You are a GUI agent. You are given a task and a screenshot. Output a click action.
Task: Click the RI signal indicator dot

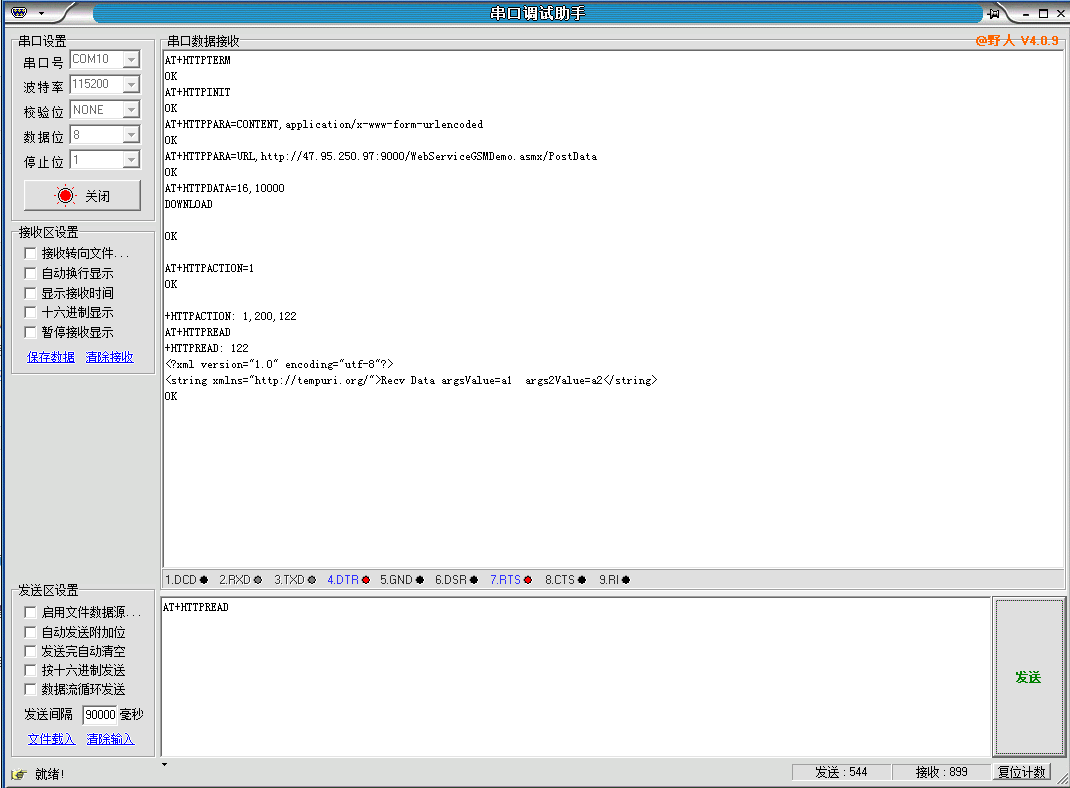click(x=626, y=580)
